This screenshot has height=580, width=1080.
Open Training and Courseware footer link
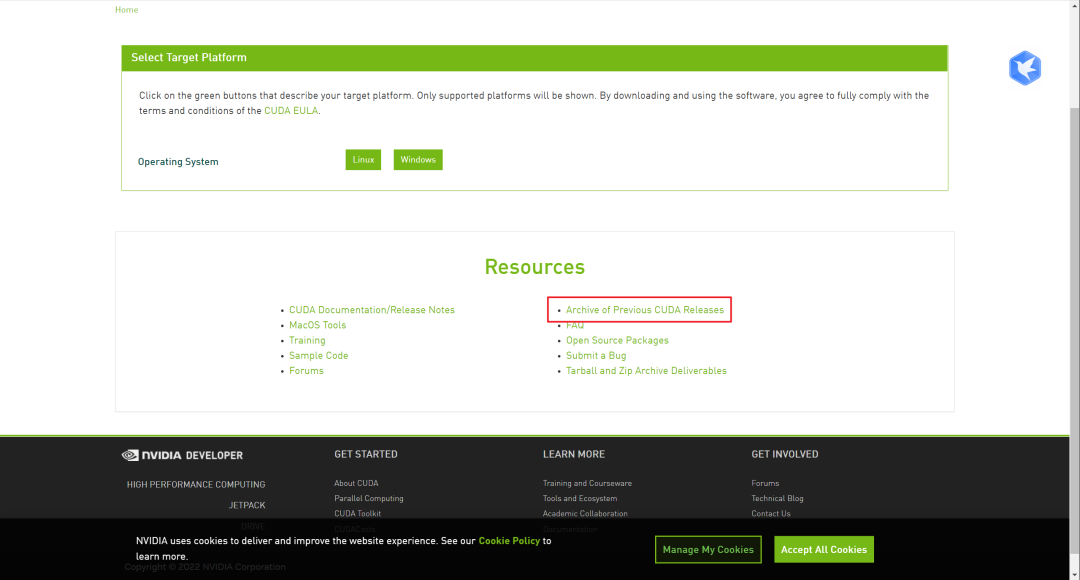(587, 483)
